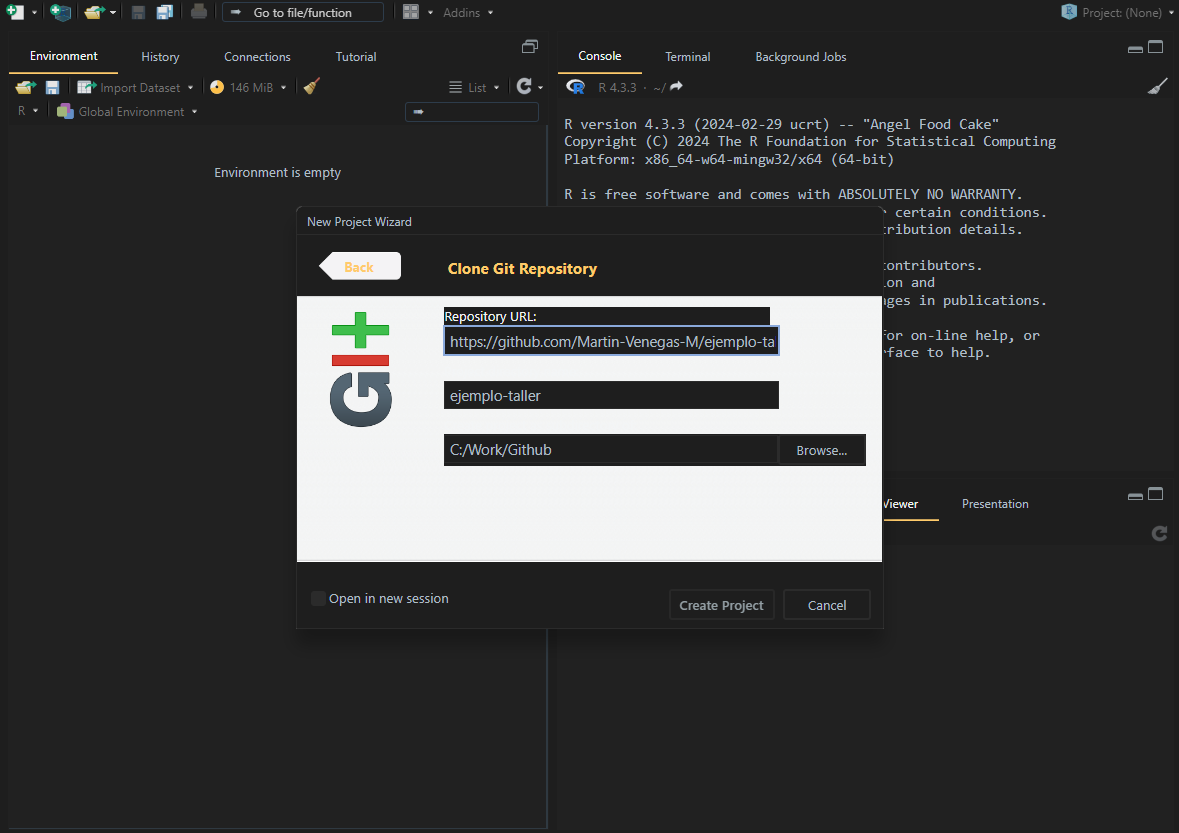Click the ejemplo-taller directory name field
1179x833 pixels.
[611, 395]
